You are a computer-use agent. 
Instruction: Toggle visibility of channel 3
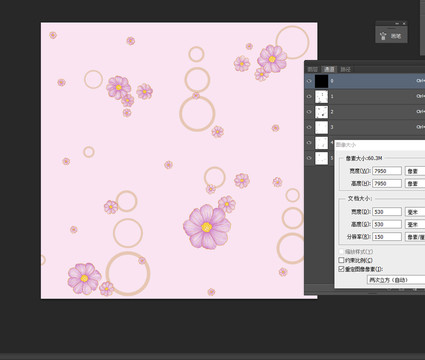tap(309, 127)
